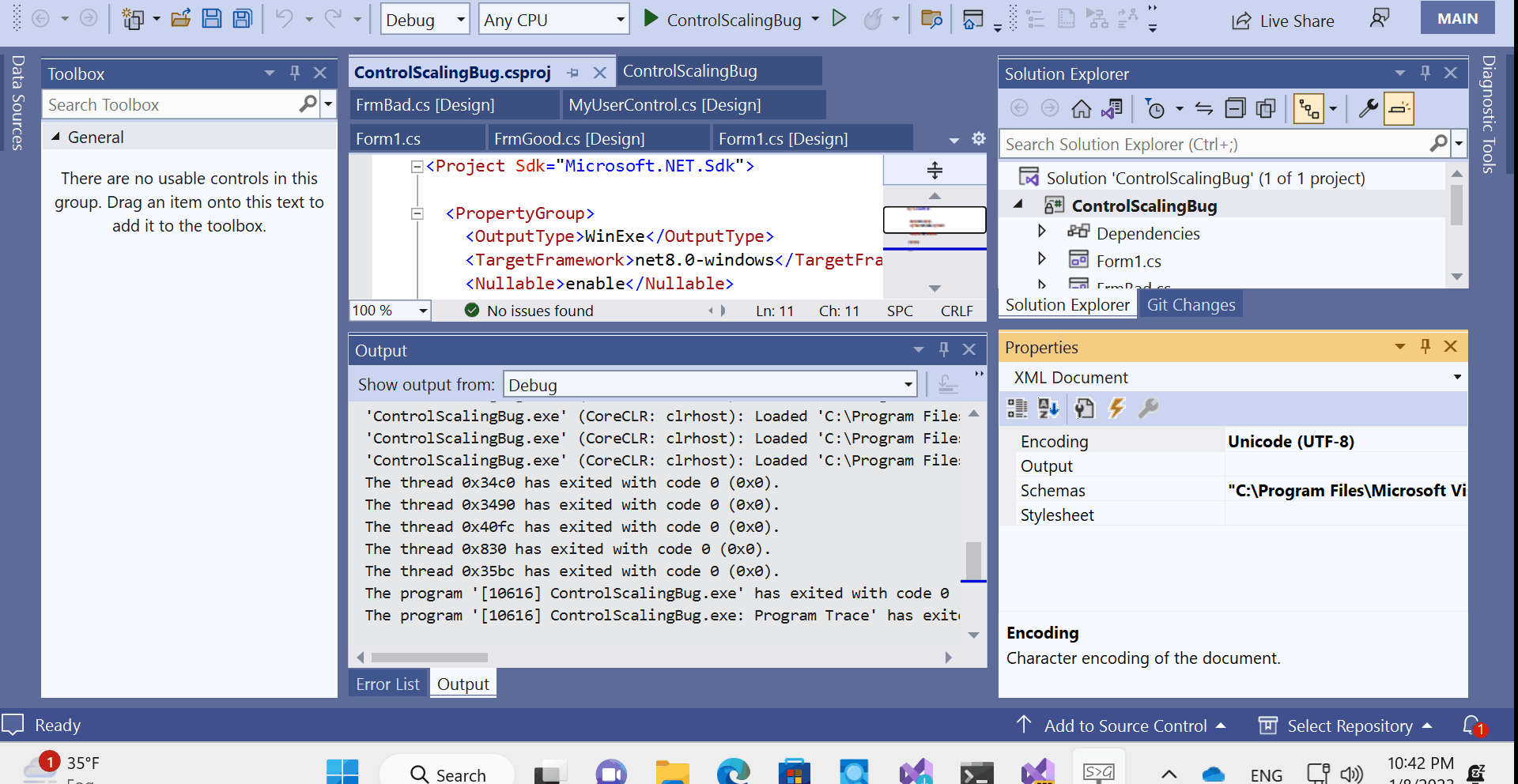Viewport: 1518px width, 784px height.
Task: Switch to the Error List tab
Action: click(387, 684)
